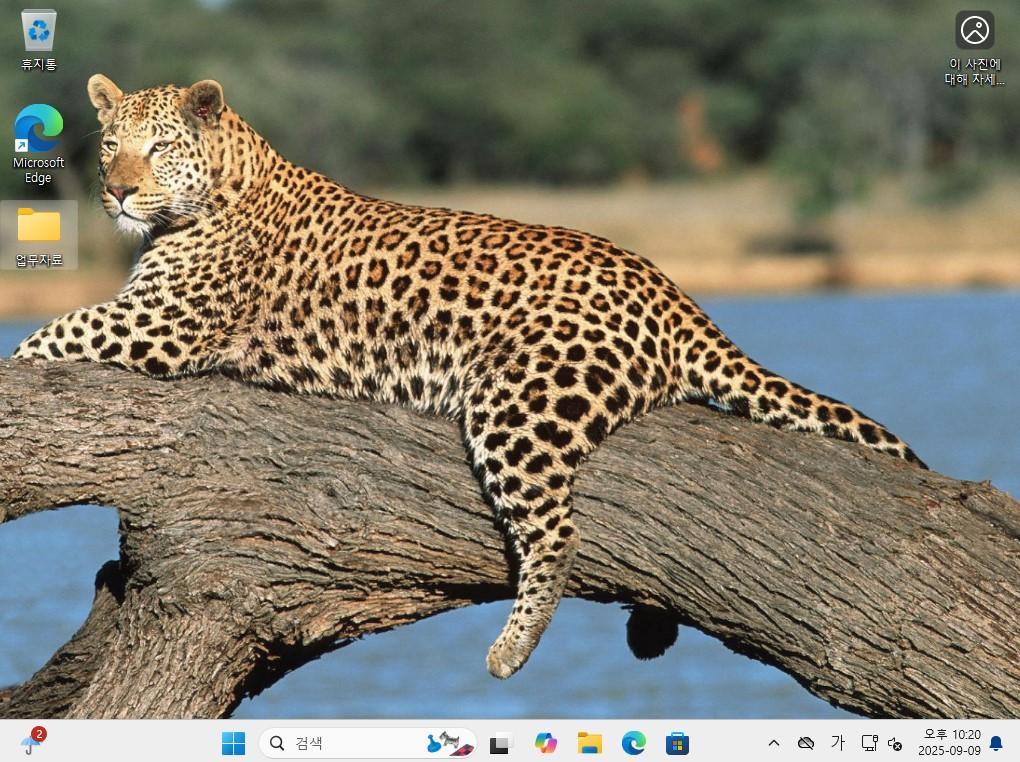
Task: Open the network status tray icon
Action: (869, 743)
